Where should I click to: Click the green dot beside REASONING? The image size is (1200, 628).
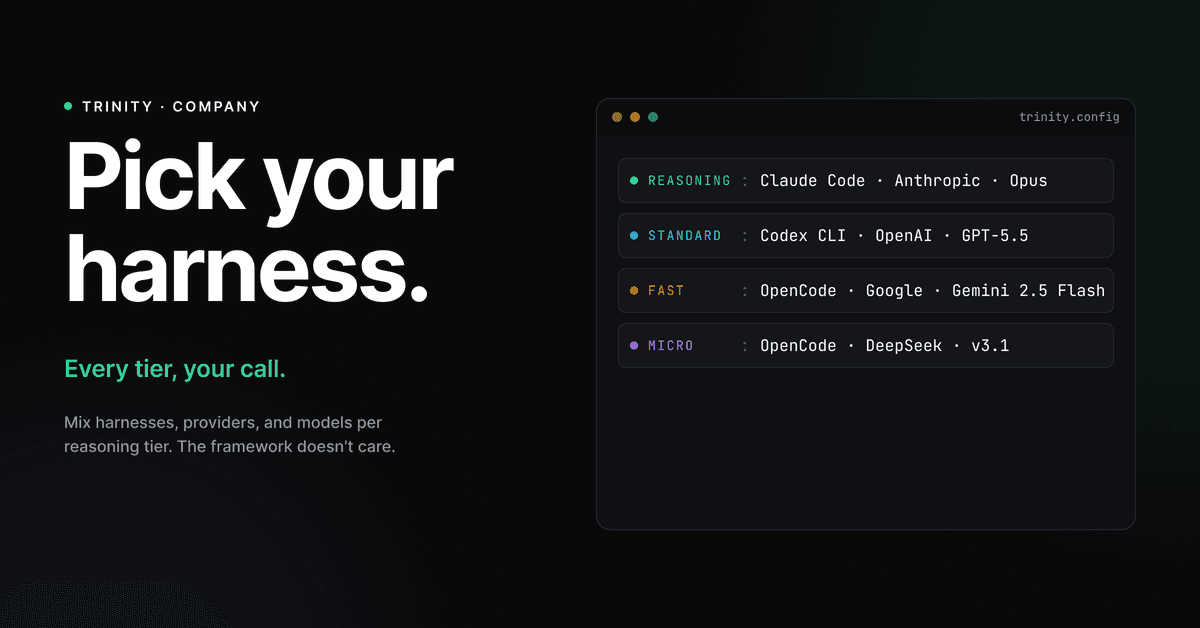tap(634, 181)
